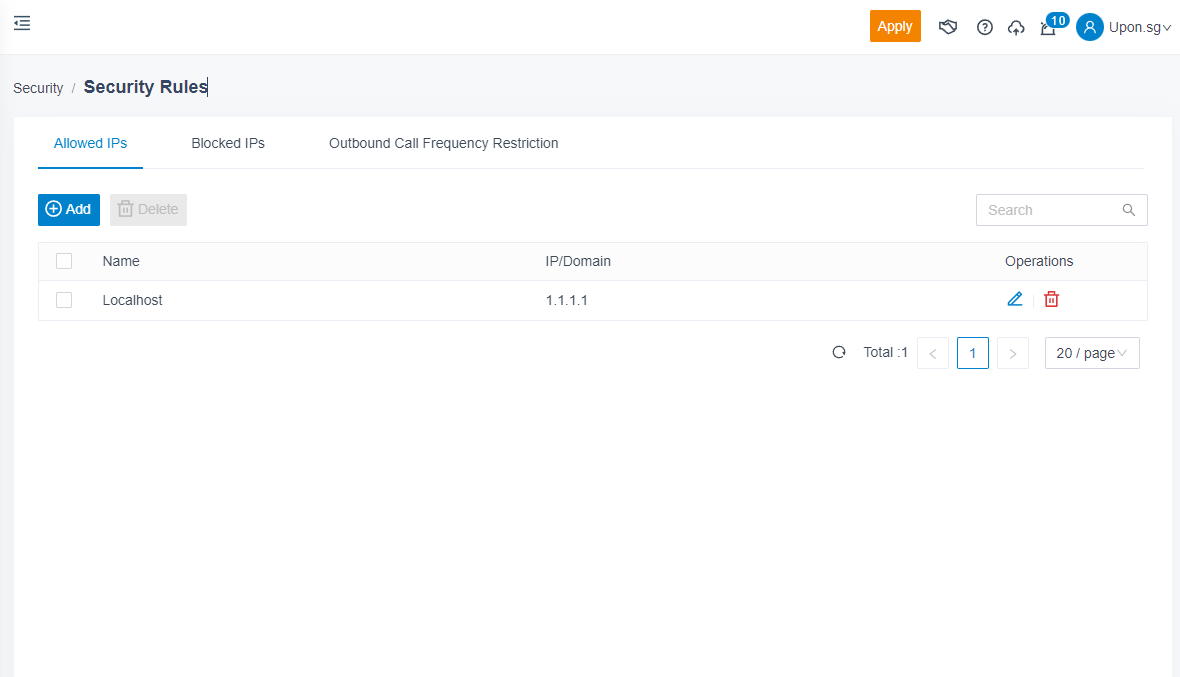Delete Localhost rule with red trash icon
The width and height of the screenshot is (1180, 677).
(x=1051, y=299)
